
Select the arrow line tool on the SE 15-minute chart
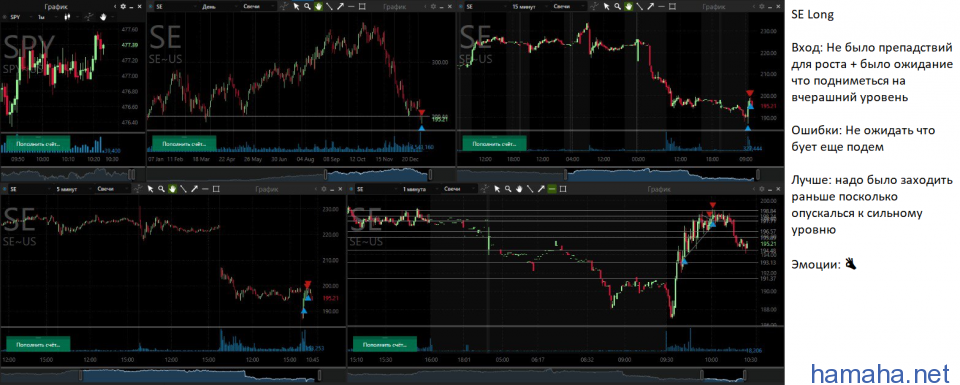[x=651, y=7]
